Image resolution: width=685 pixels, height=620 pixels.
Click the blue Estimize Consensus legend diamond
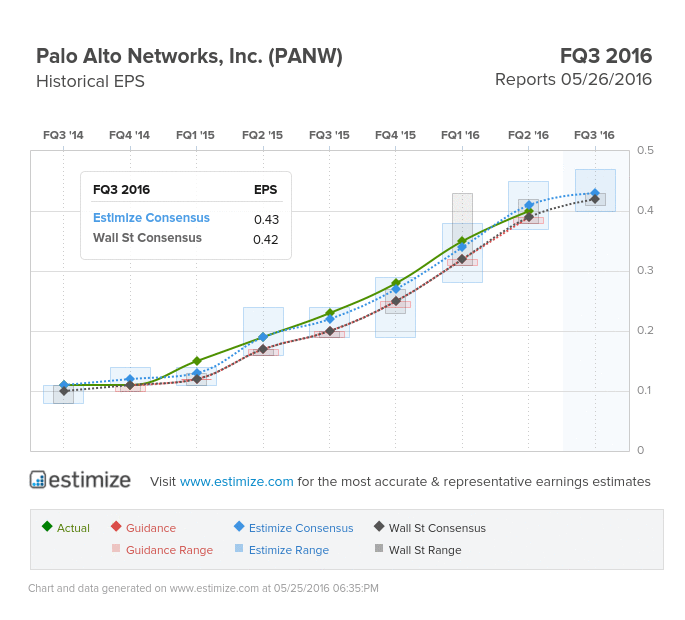pos(239,526)
